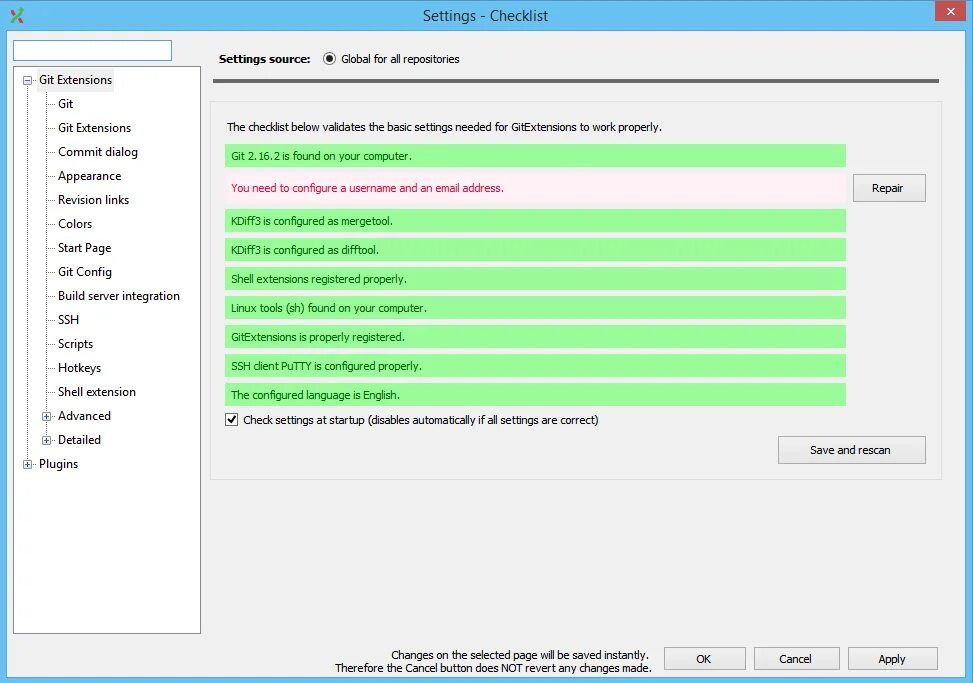Viewport: 973px width, 683px height.
Task: Click the OK button
Action: (x=704, y=659)
